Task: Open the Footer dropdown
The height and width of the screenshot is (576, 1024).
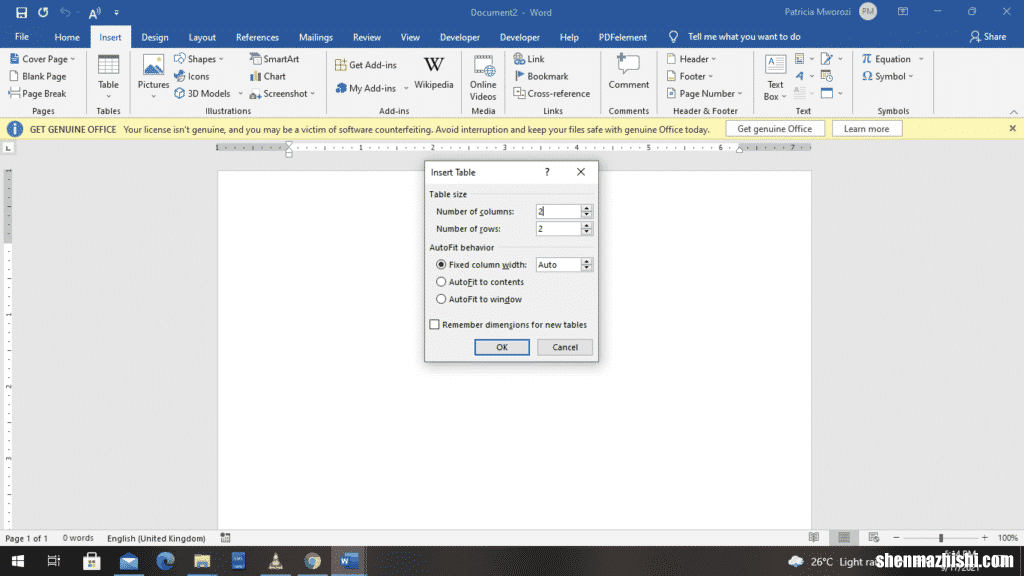Action: (x=690, y=76)
